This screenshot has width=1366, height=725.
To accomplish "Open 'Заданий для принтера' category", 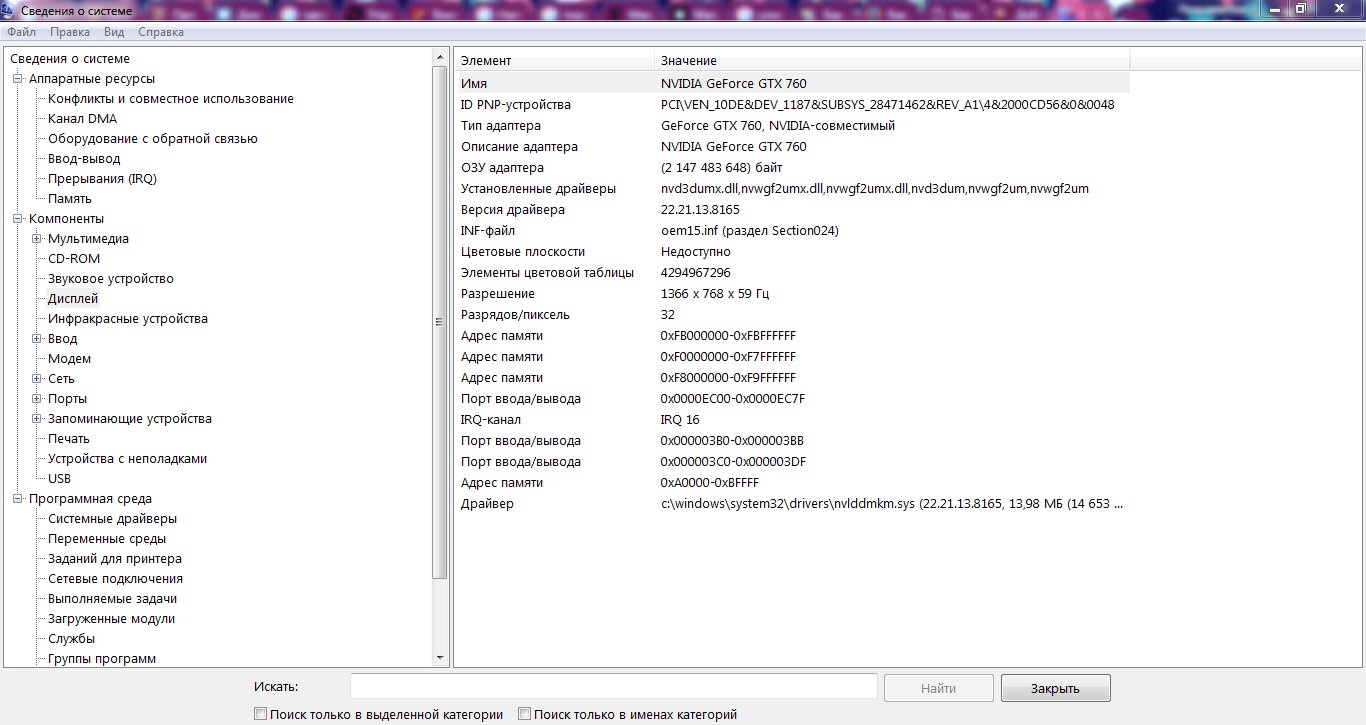I will pos(115,559).
